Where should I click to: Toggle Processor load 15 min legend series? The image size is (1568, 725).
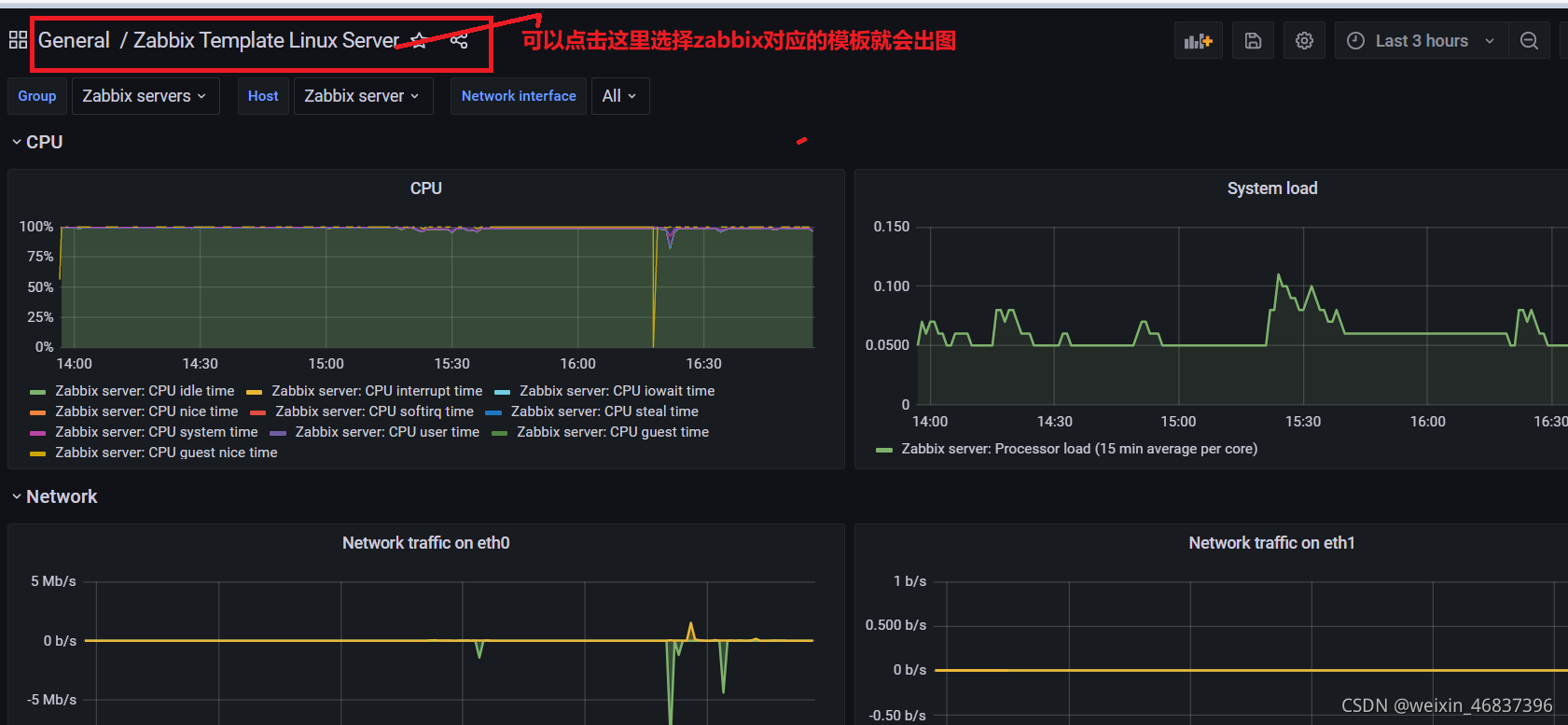tap(1078, 449)
